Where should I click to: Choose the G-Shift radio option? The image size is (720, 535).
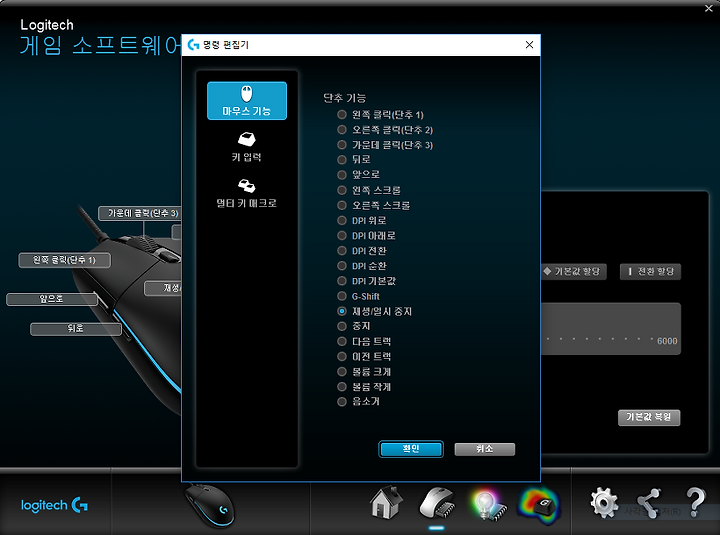(x=359, y=296)
